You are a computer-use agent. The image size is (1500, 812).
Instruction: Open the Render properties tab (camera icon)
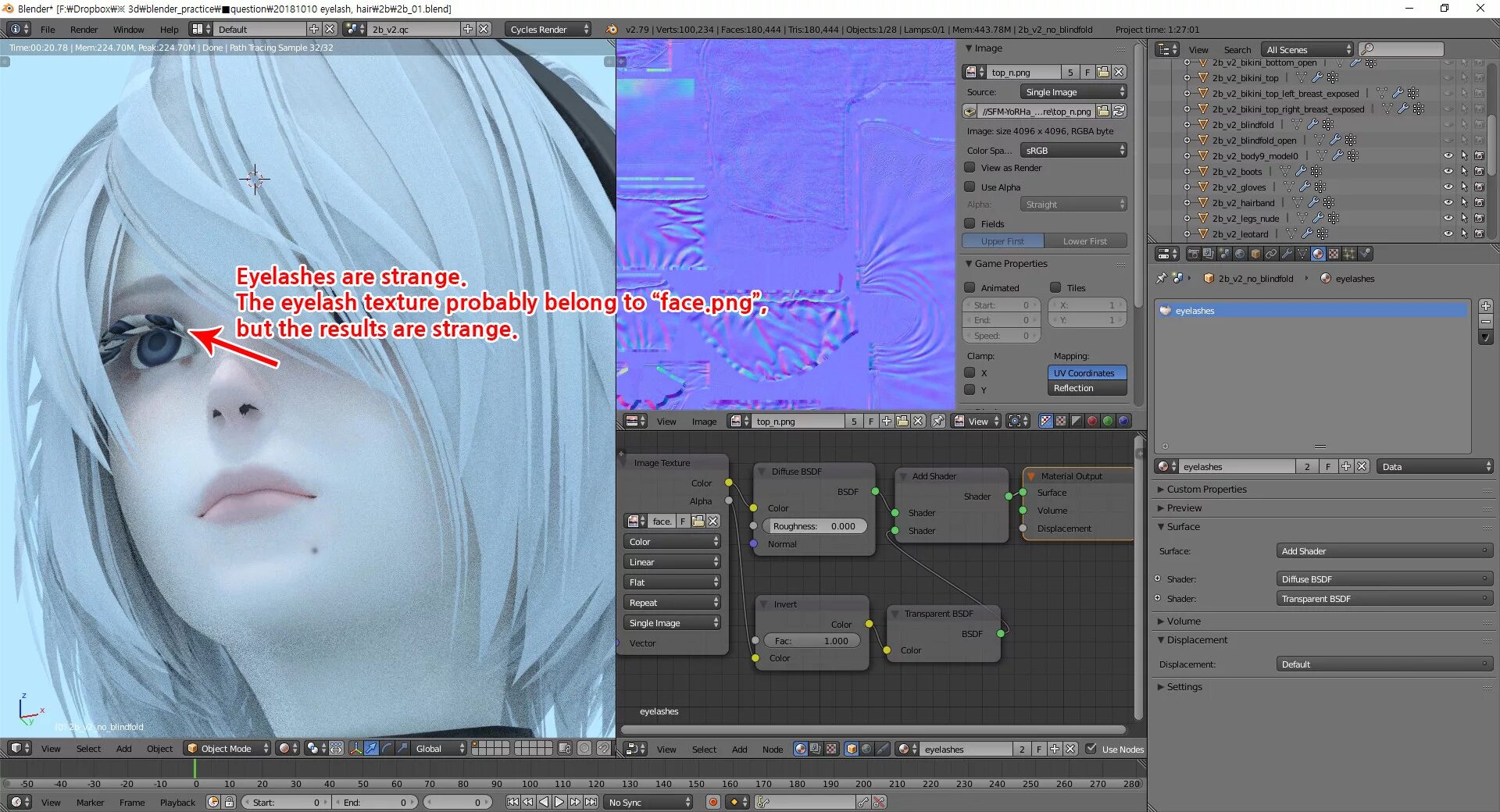pyautogui.click(x=1193, y=254)
